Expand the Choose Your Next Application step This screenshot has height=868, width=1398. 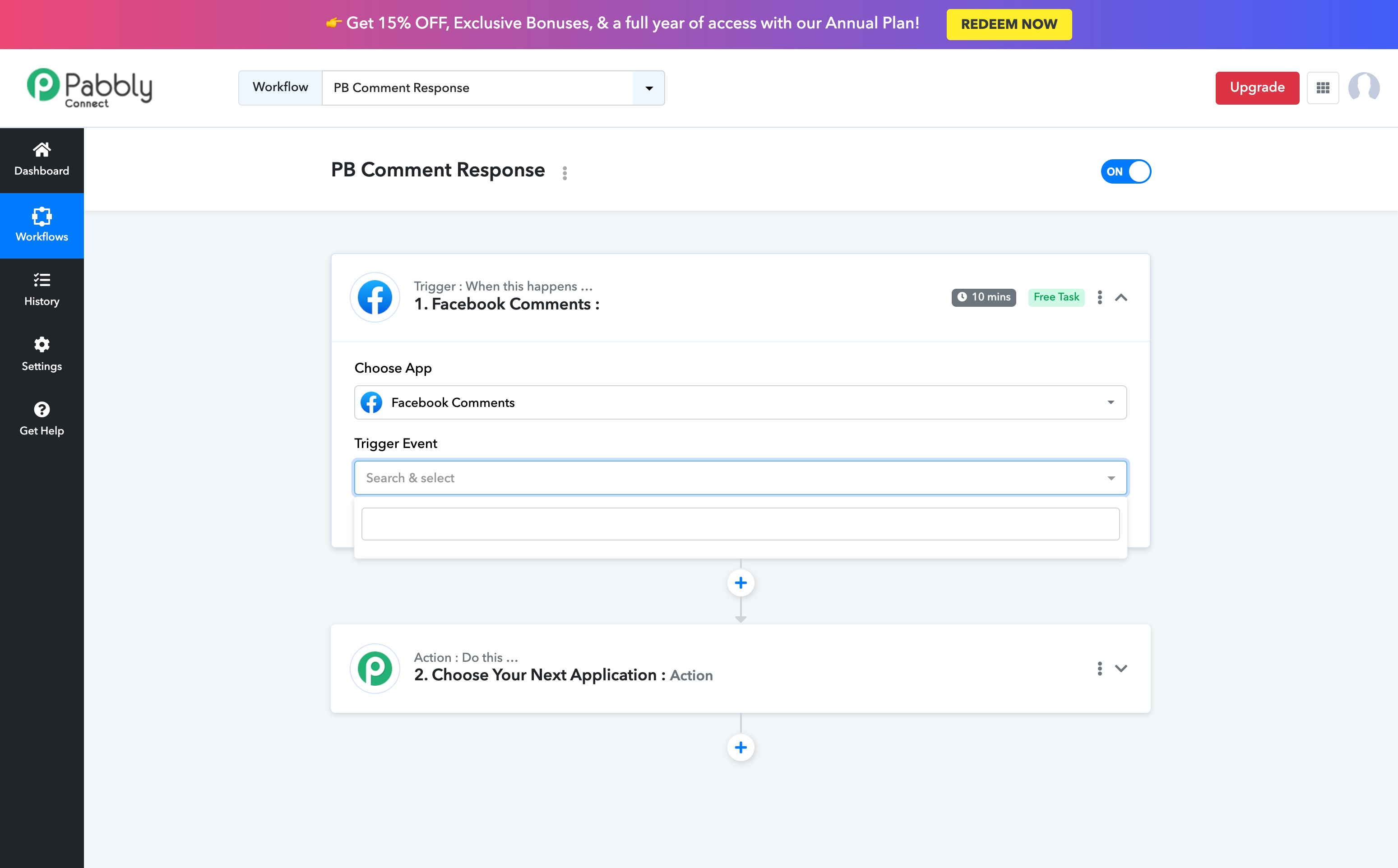pyautogui.click(x=1120, y=668)
